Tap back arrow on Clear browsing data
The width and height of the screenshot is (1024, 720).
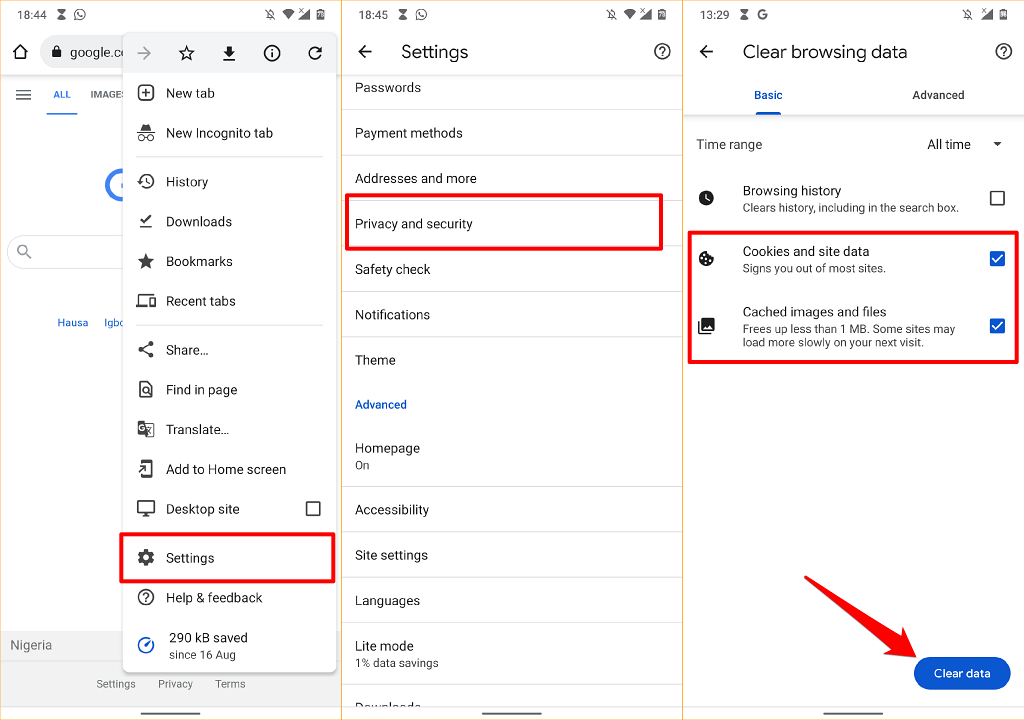click(707, 52)
